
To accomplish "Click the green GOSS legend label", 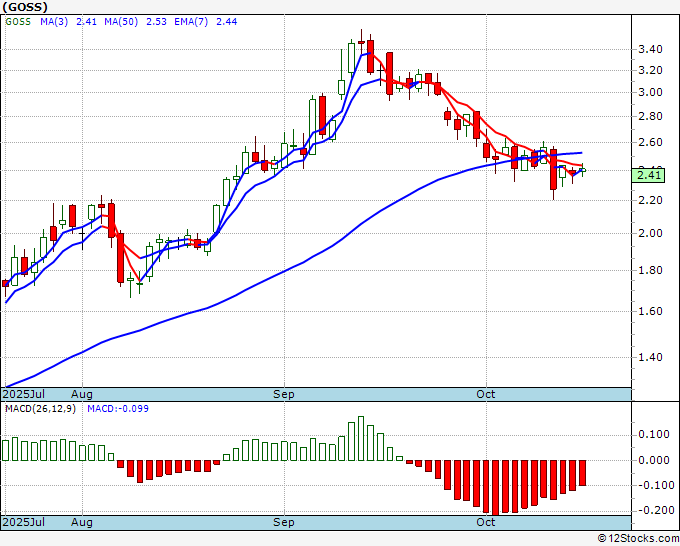I will (18, 22).
